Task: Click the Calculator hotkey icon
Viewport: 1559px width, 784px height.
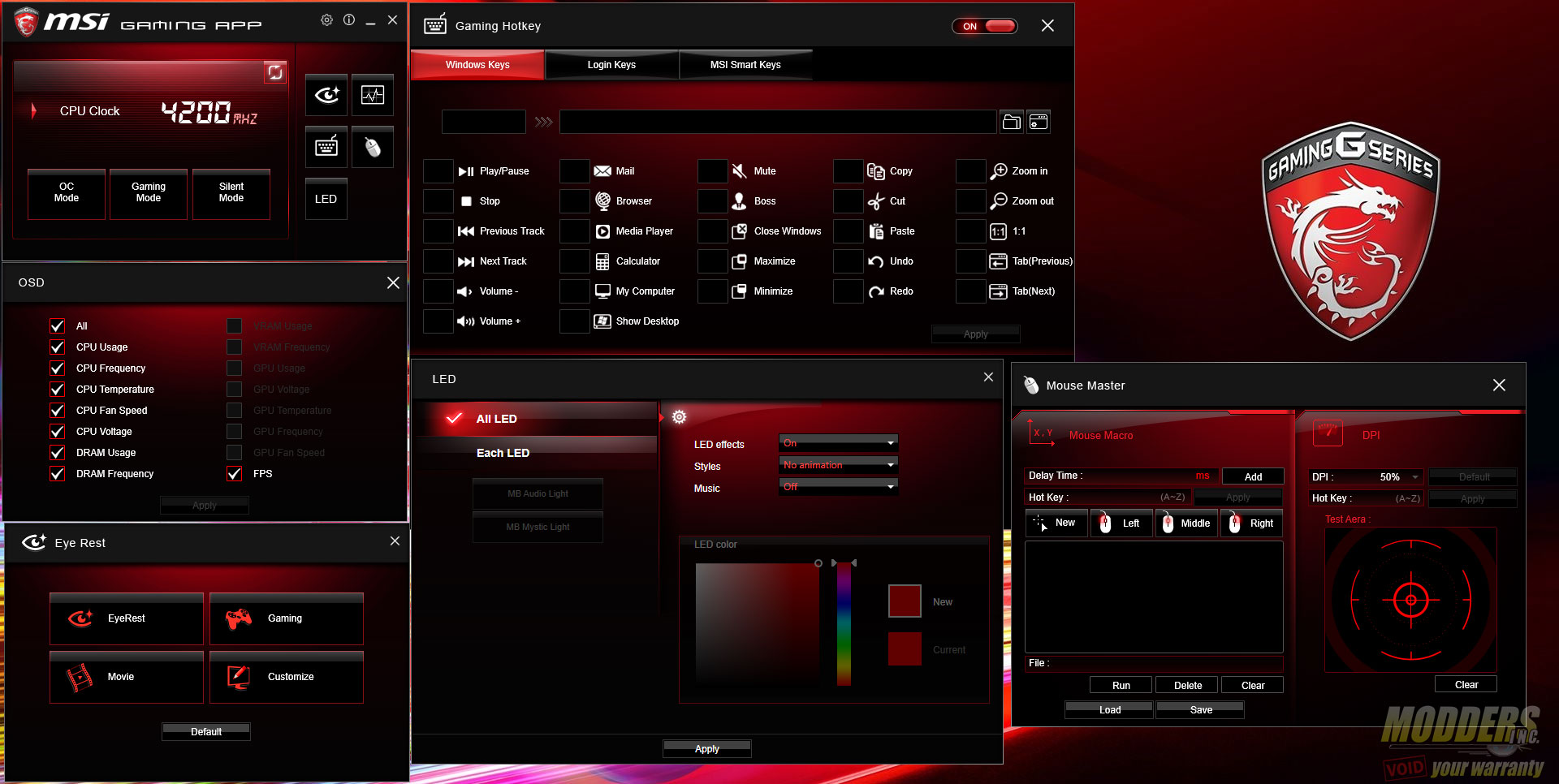Action: pos(602,261)
